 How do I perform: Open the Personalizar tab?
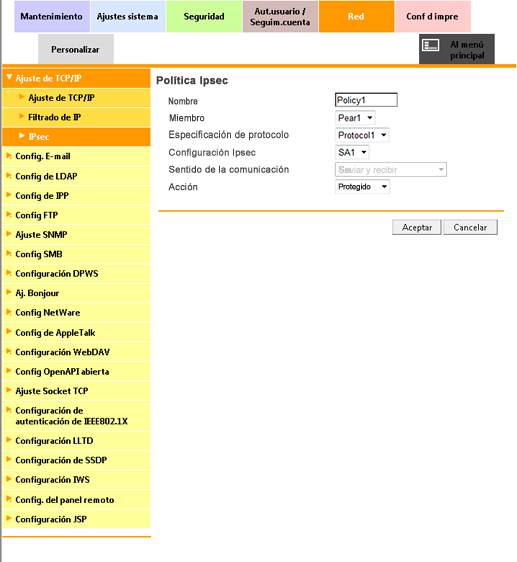click(76, 49)
